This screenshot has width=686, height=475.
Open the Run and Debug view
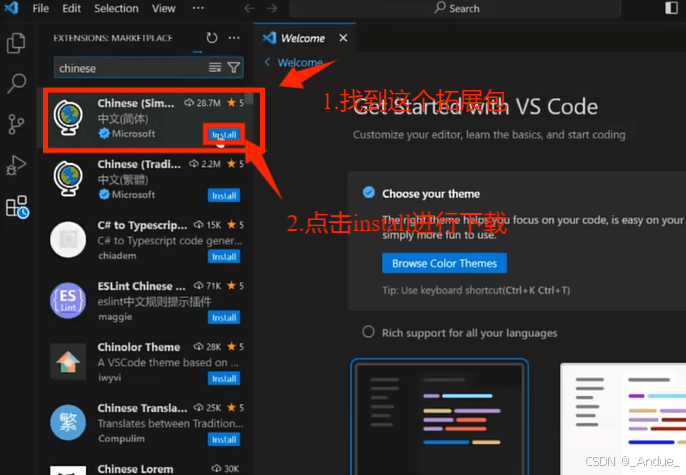click(16, 165)
